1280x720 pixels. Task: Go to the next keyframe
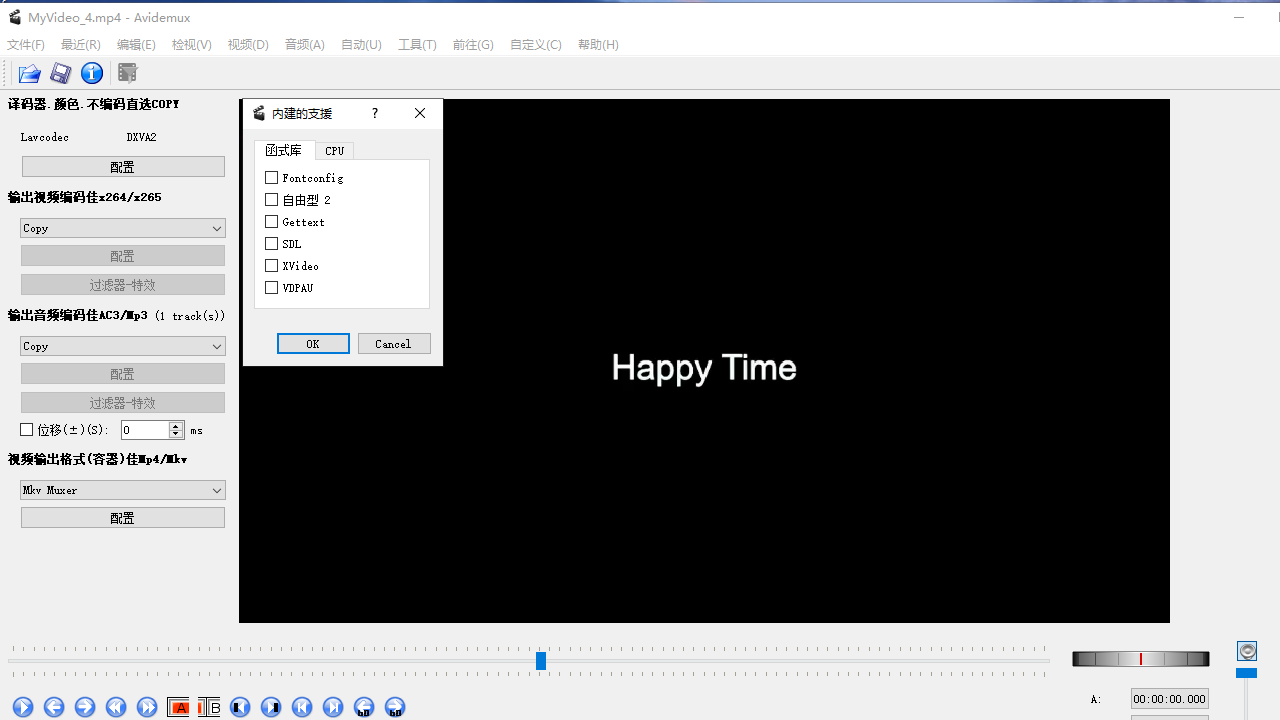click(x=147, y=707)
